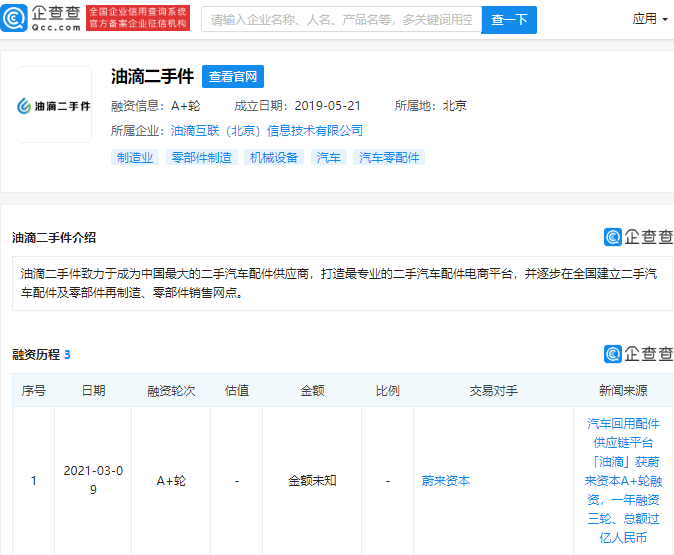This screenshot has width=674, height=555.
Task: Open the 蔚来资本 investor link
Action: point(446,481)
